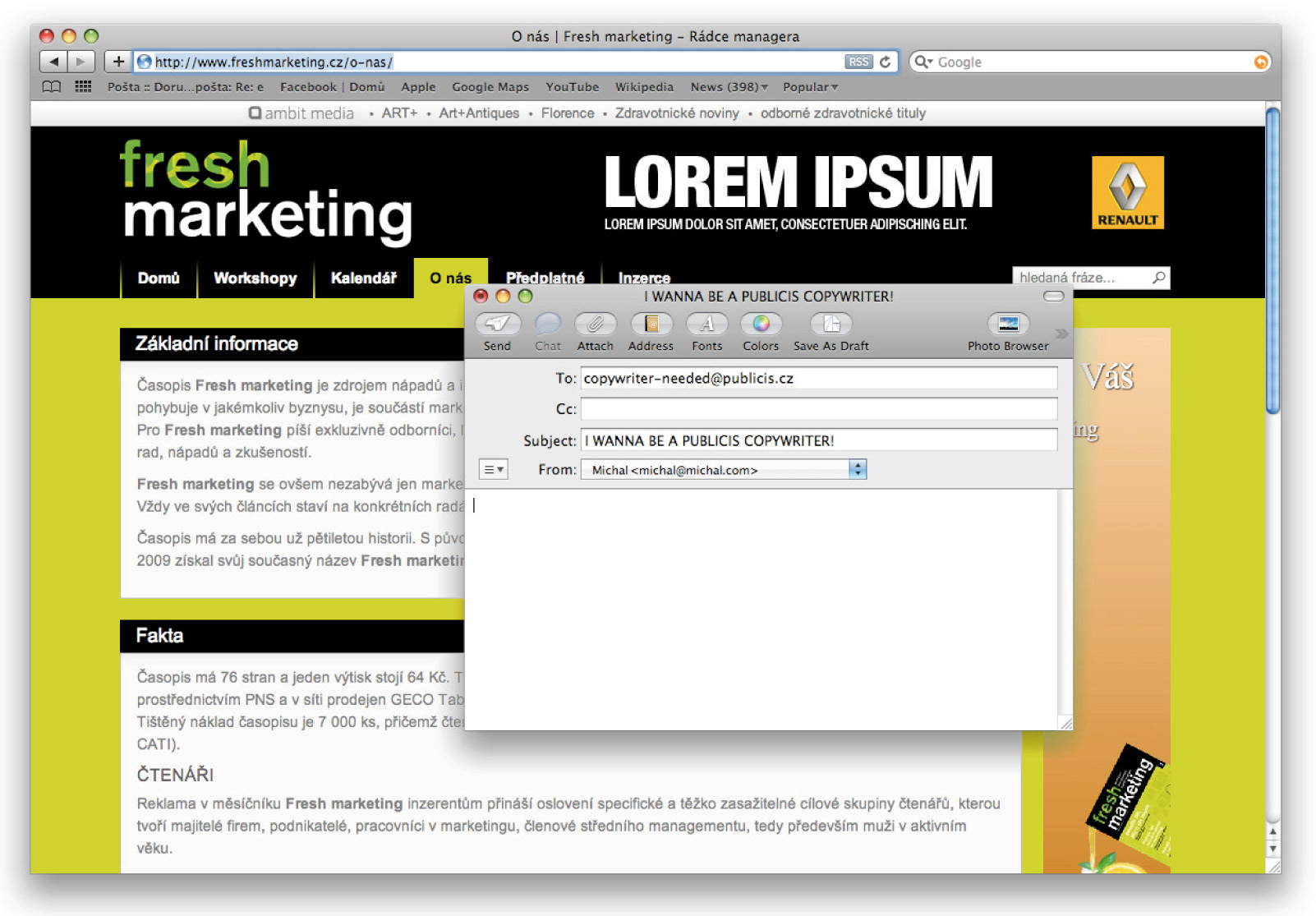Image resolution: width=1316 pixels, height=916 pixels.
Task: Open the Domů site tab
Action: click(x=159, y=278)
